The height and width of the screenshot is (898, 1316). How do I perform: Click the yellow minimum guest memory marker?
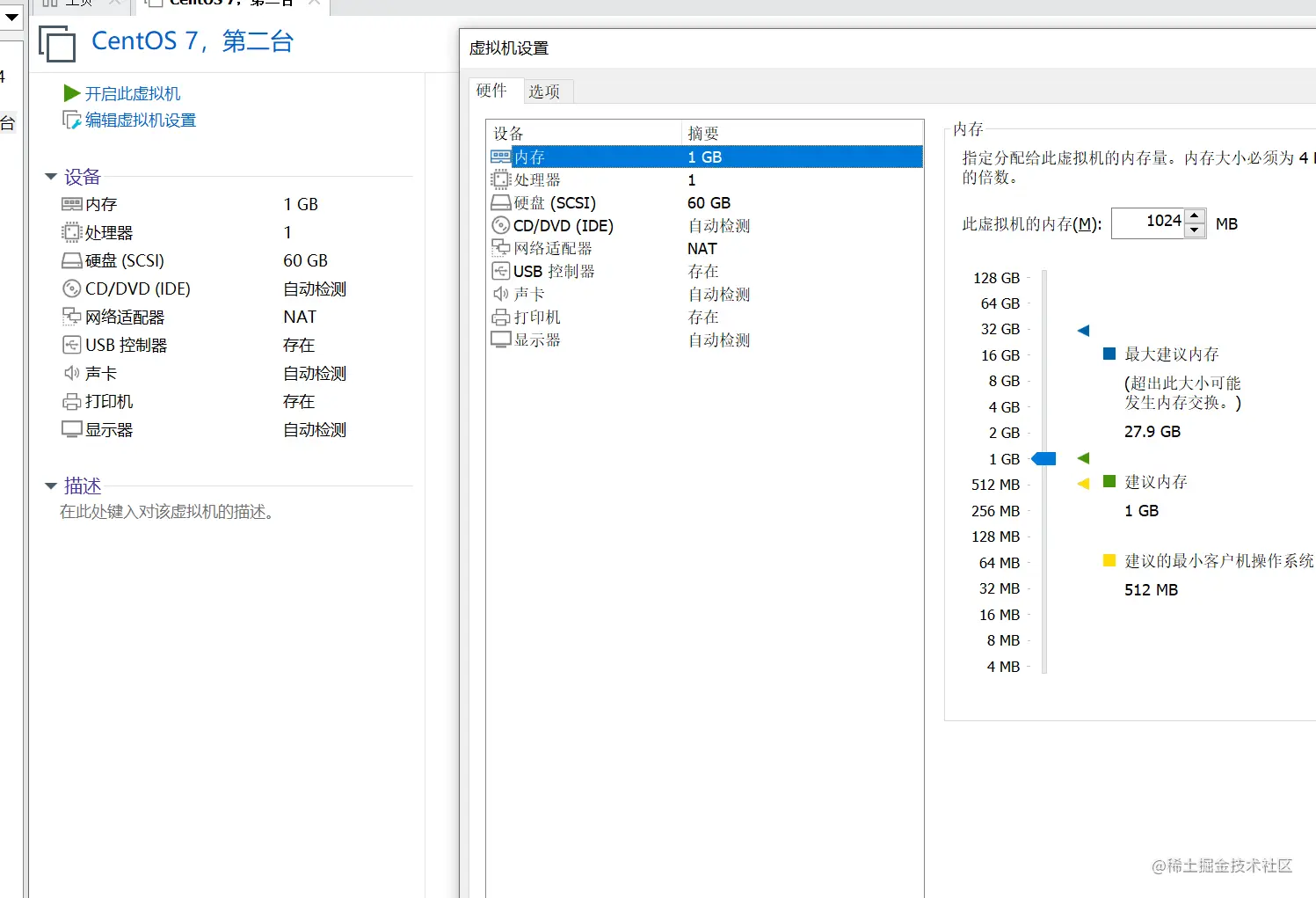[1083, 484]
